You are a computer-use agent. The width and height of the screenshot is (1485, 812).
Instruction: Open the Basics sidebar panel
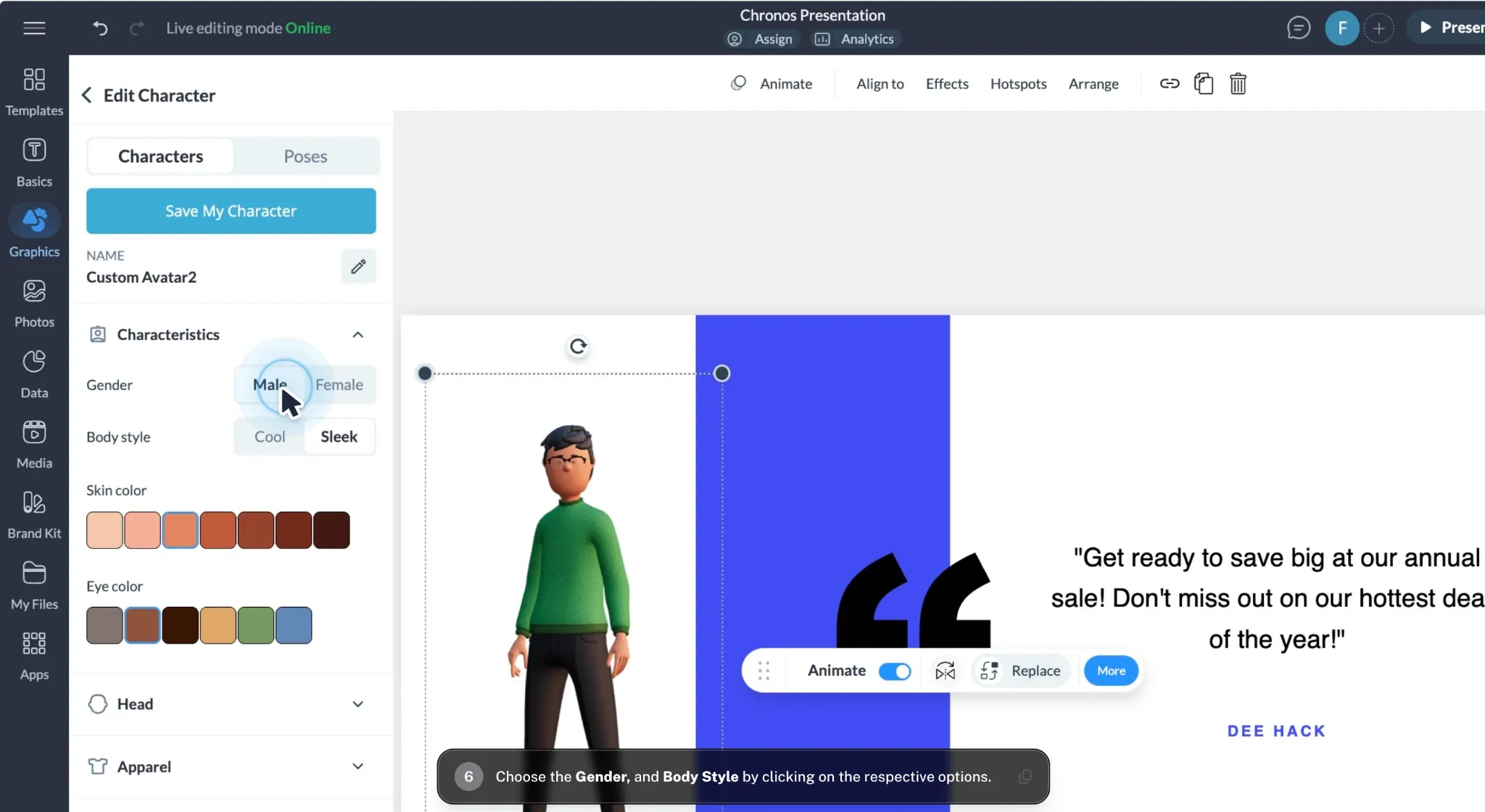pos(34,162)
